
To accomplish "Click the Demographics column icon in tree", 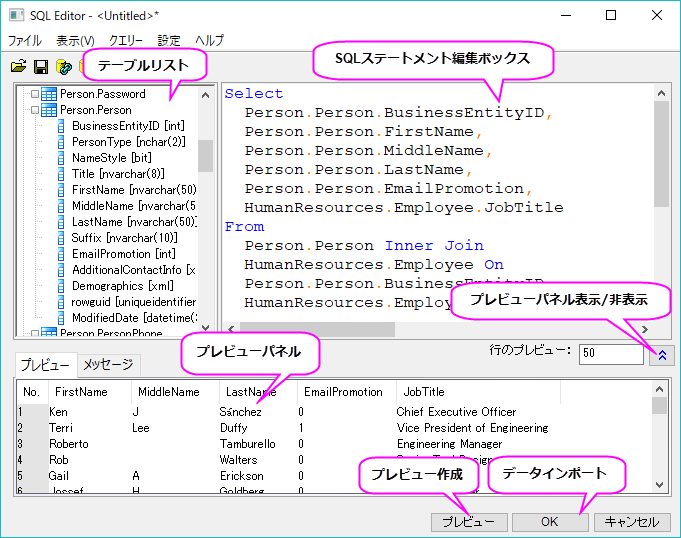I will [x=61, y=286].
